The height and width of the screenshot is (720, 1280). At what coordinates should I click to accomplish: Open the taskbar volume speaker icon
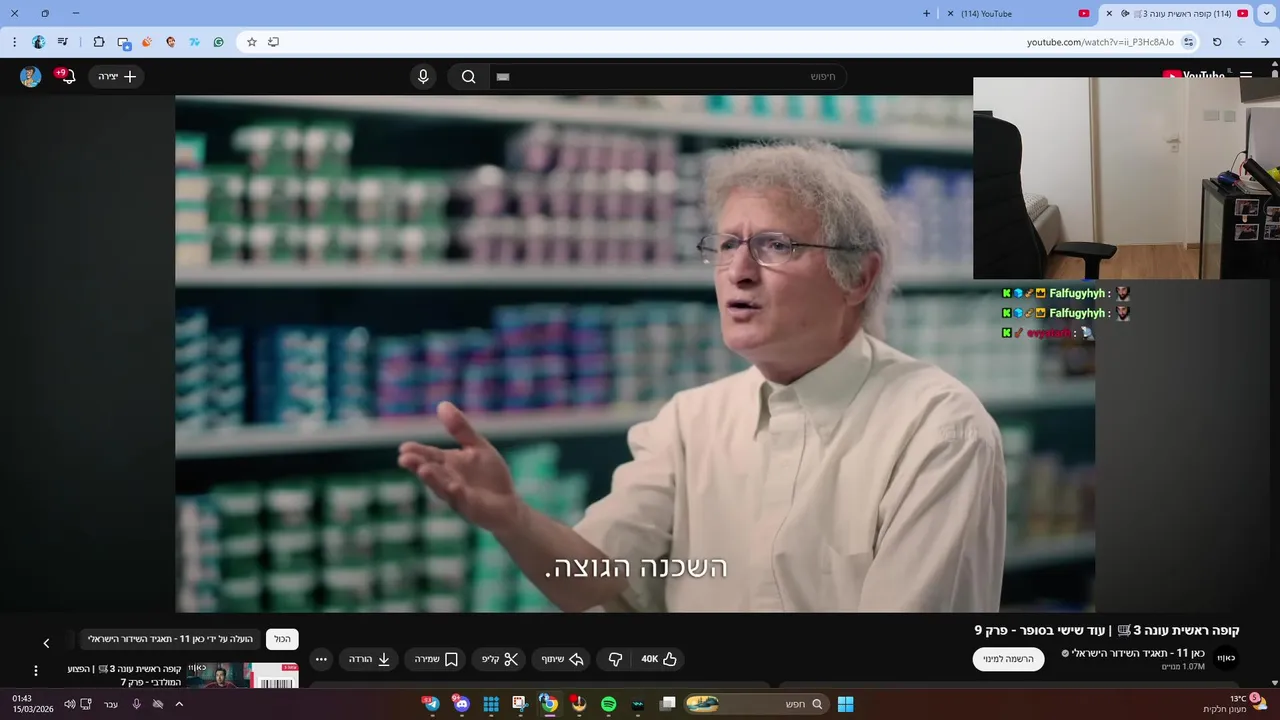click(x=69, y=704)
